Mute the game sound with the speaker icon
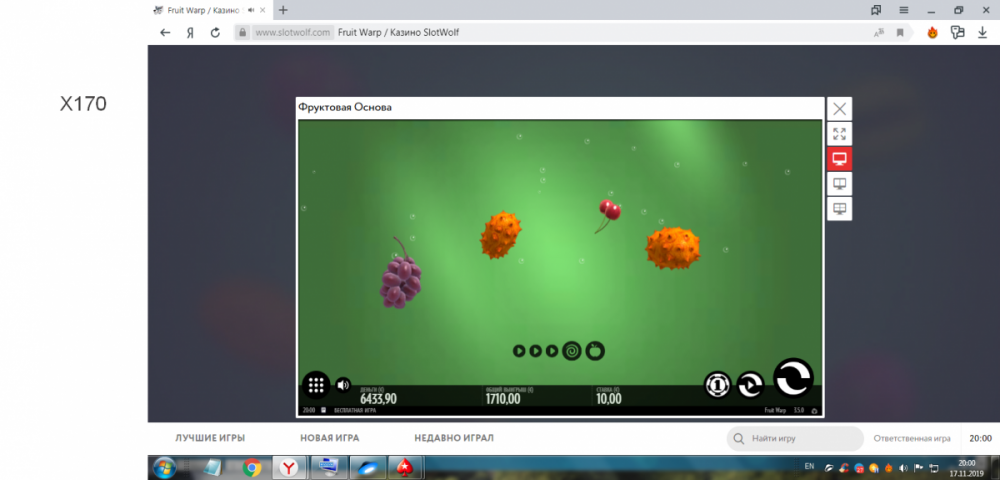The width and height of the screenshot is (1000, 480). tap(343, 385)
